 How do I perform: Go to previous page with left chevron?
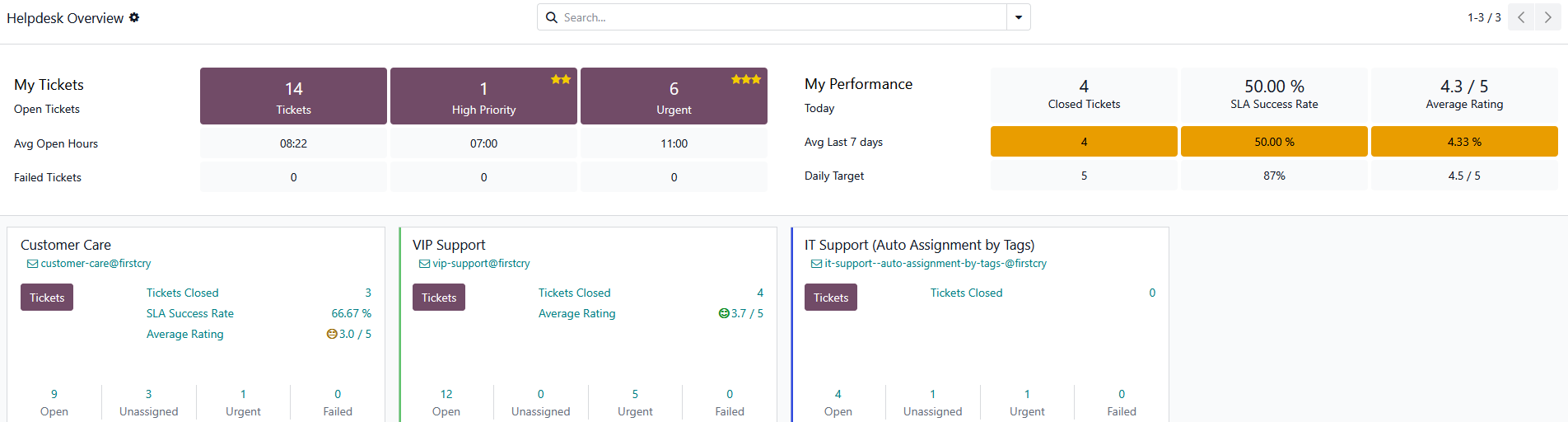coord(1521,17)
